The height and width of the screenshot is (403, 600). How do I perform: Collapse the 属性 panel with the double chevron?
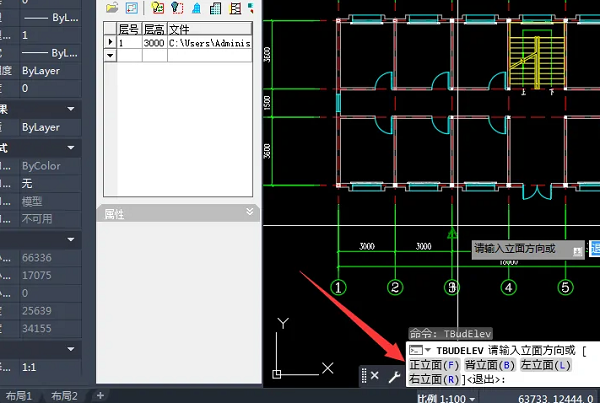(249, 212)
